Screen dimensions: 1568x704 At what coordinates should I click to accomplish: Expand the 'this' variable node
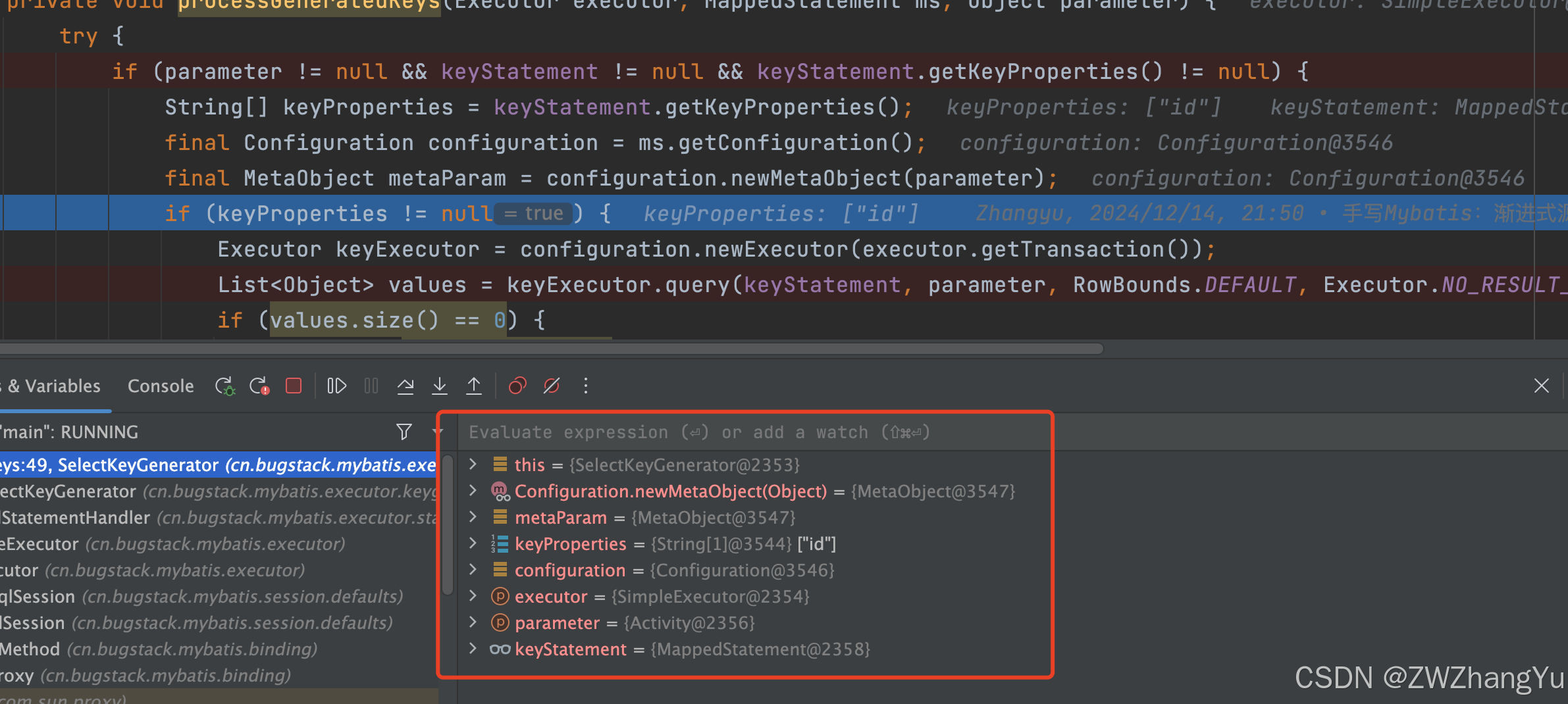(473, 464)
